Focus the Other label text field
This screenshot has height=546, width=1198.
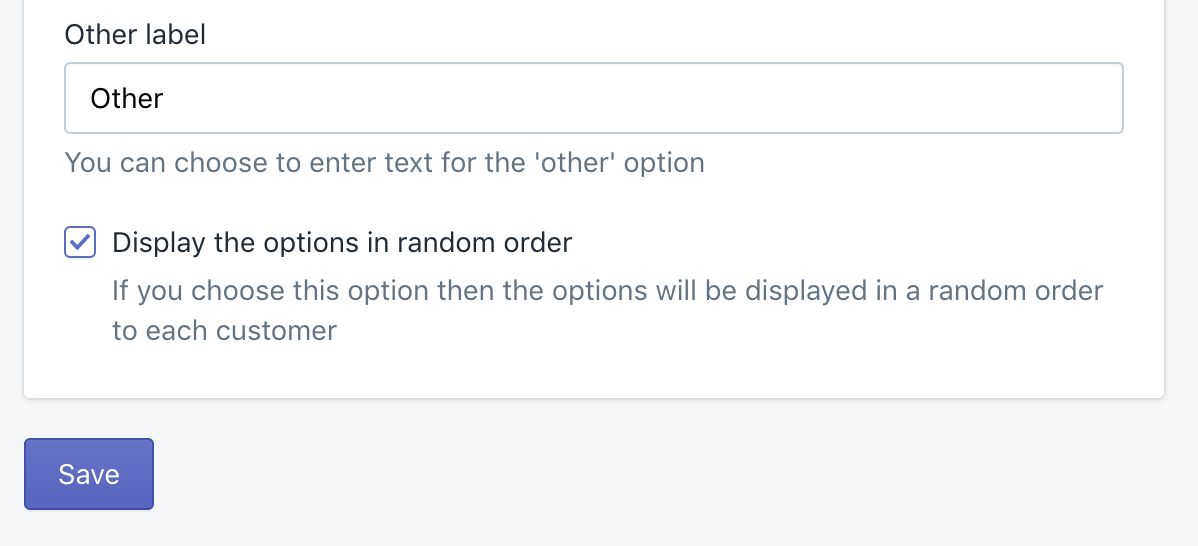coord(593,98)
